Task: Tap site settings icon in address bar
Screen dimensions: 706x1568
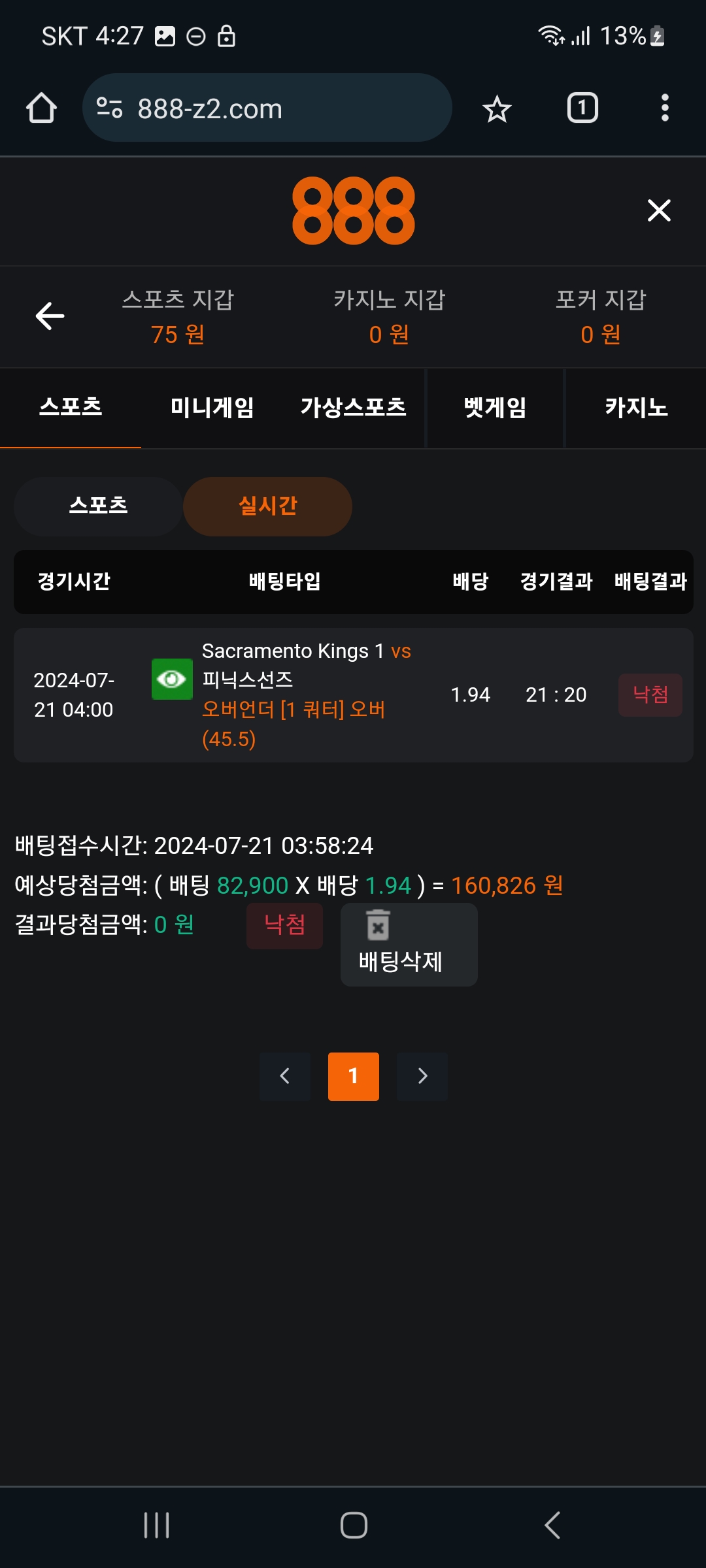Action: click(x=109, y=108)
